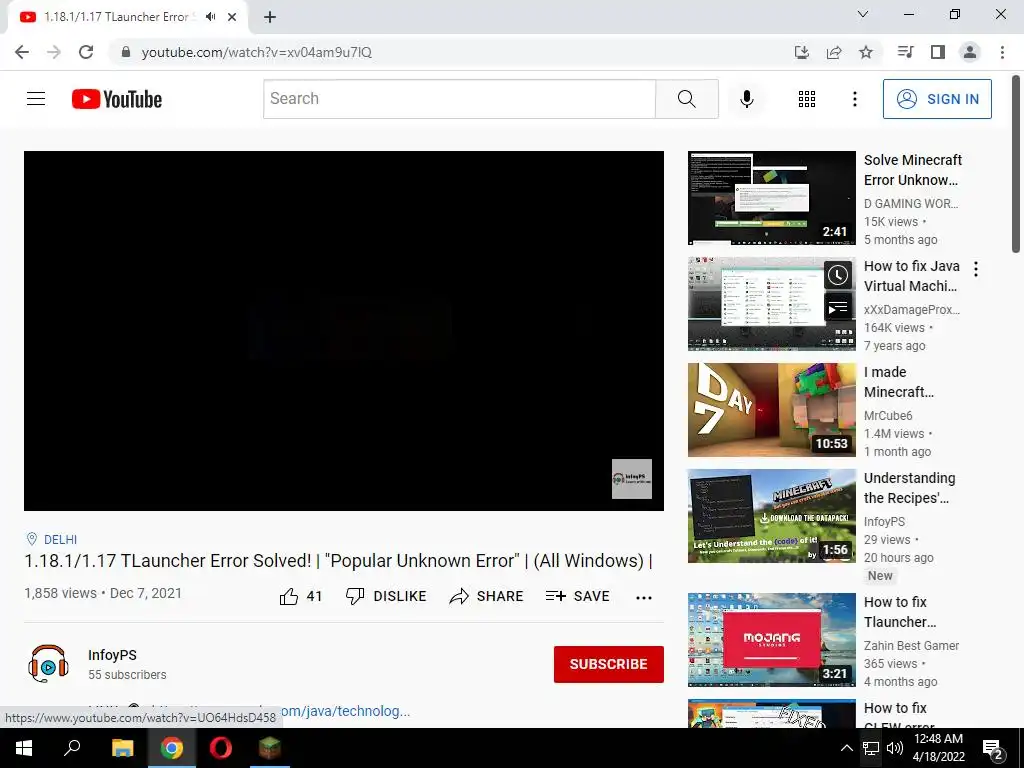Open Chrome tab search chevron
Viewport: 1024px width, 768px height.
click(863, 14)
